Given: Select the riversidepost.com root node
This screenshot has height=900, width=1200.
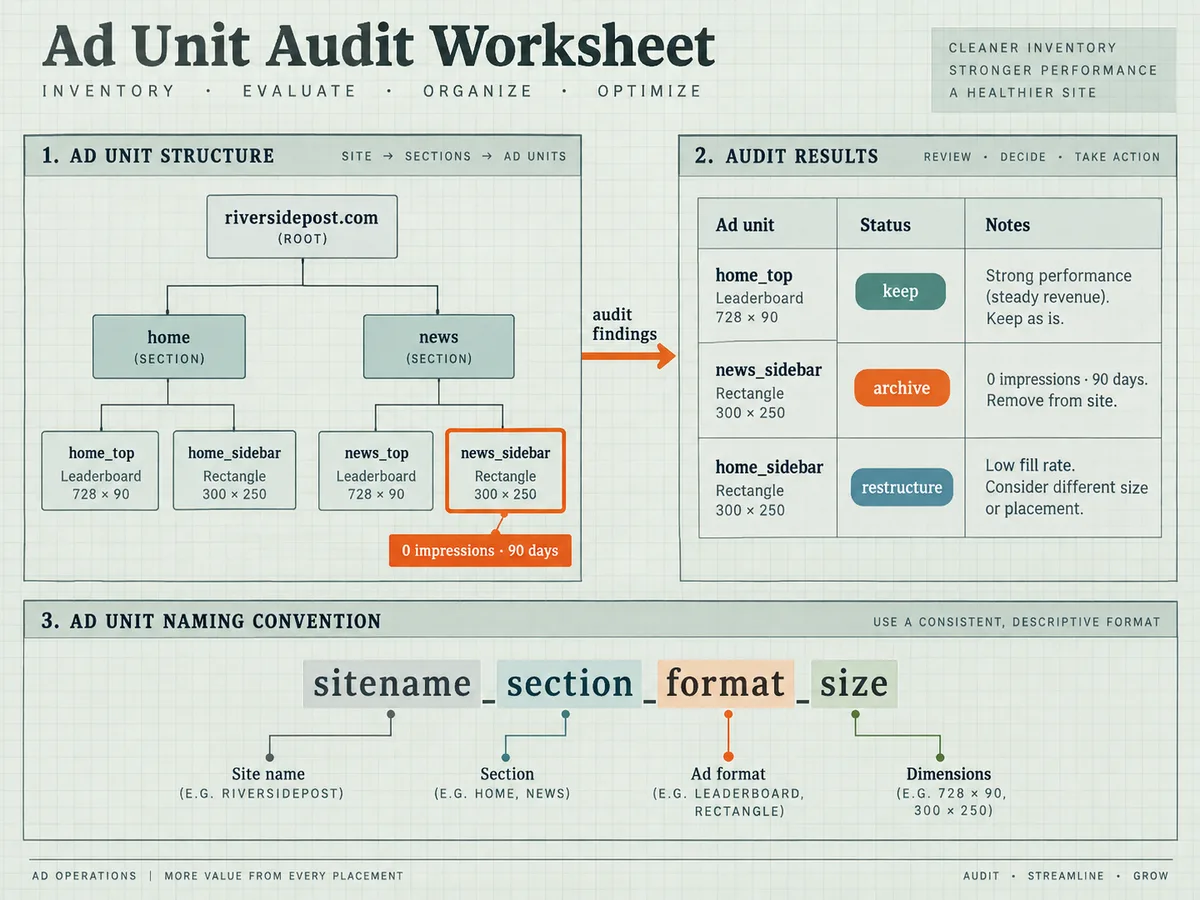Looking at the screenshot, I should coord(302,227).
